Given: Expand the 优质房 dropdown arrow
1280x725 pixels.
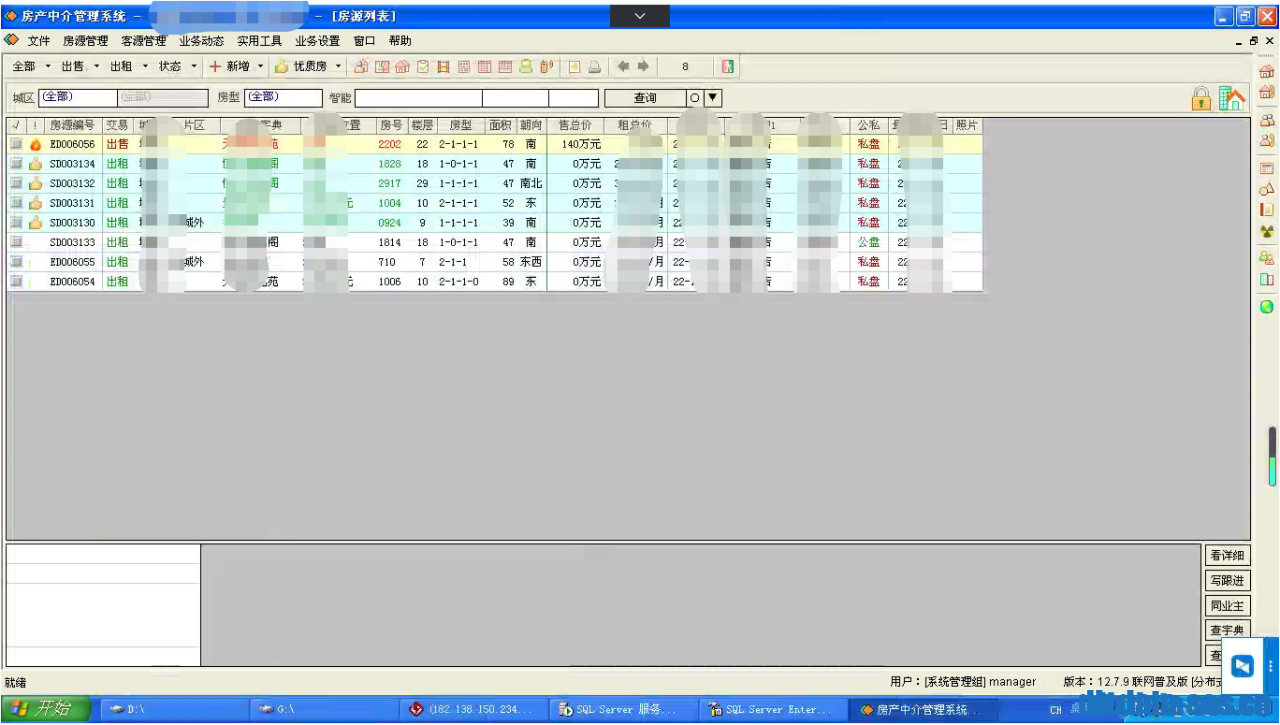Looking at the screenshot, I should (x=338, y=66).
